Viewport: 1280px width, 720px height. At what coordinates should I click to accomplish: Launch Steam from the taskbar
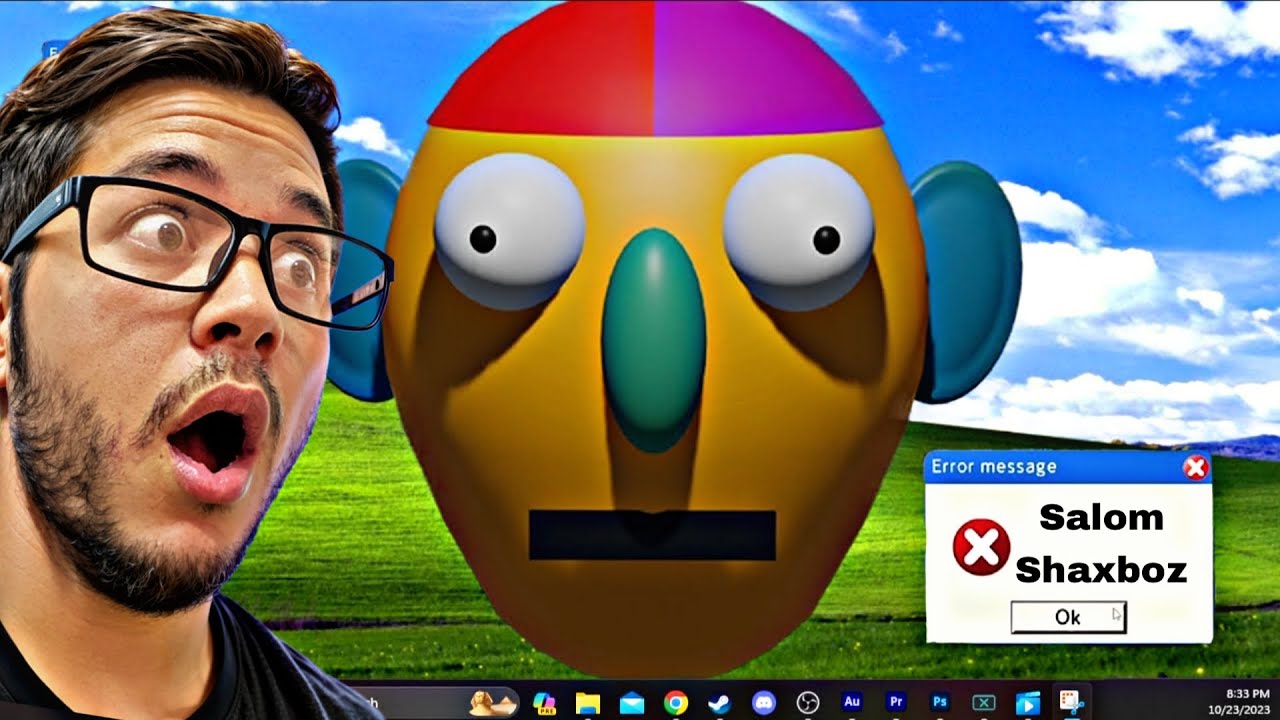tap(719, 703)
